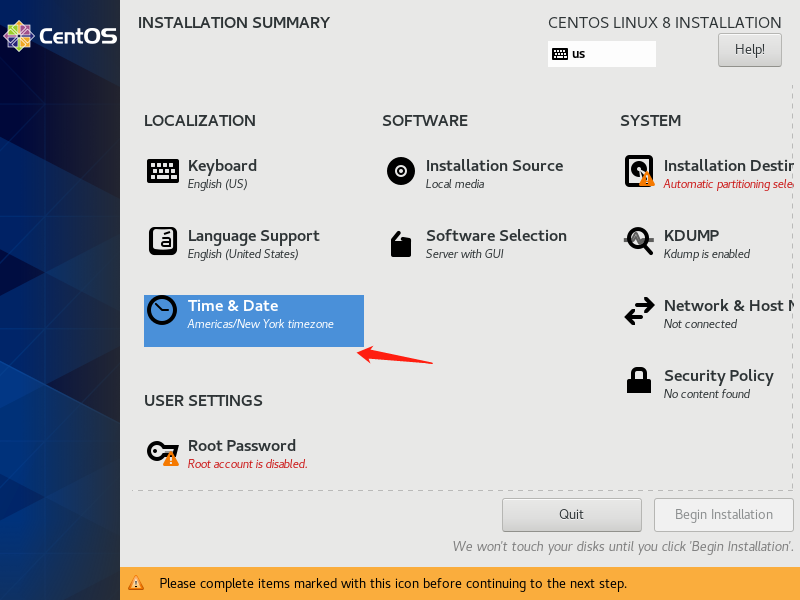800x600 pixels.
Task: Click the USER SETTINGS section heading
Action: tap(203, 401)
